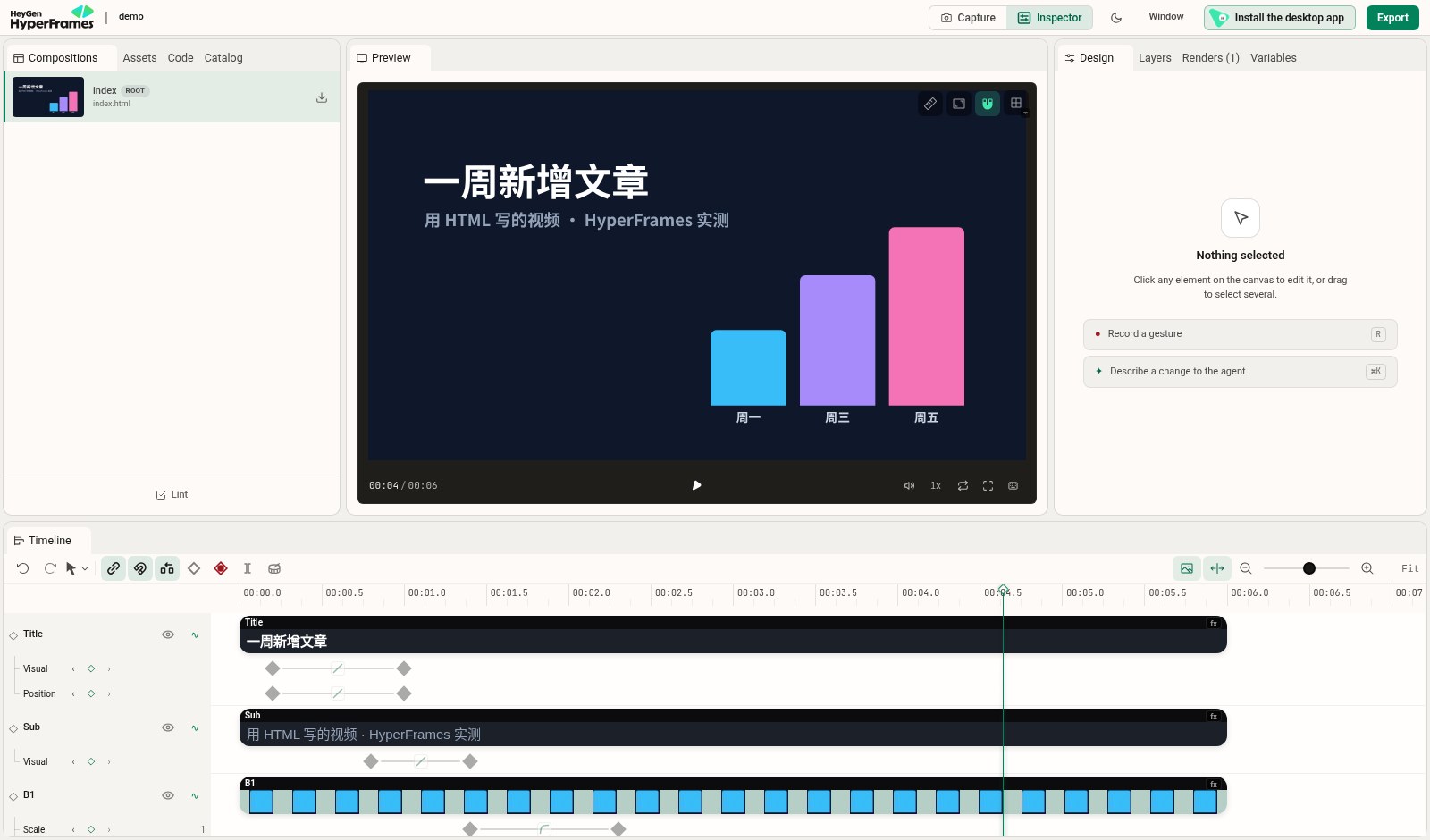Change the 1x playback speed
The height and width of the screenshot is (840, 1430).
[936, 485]
